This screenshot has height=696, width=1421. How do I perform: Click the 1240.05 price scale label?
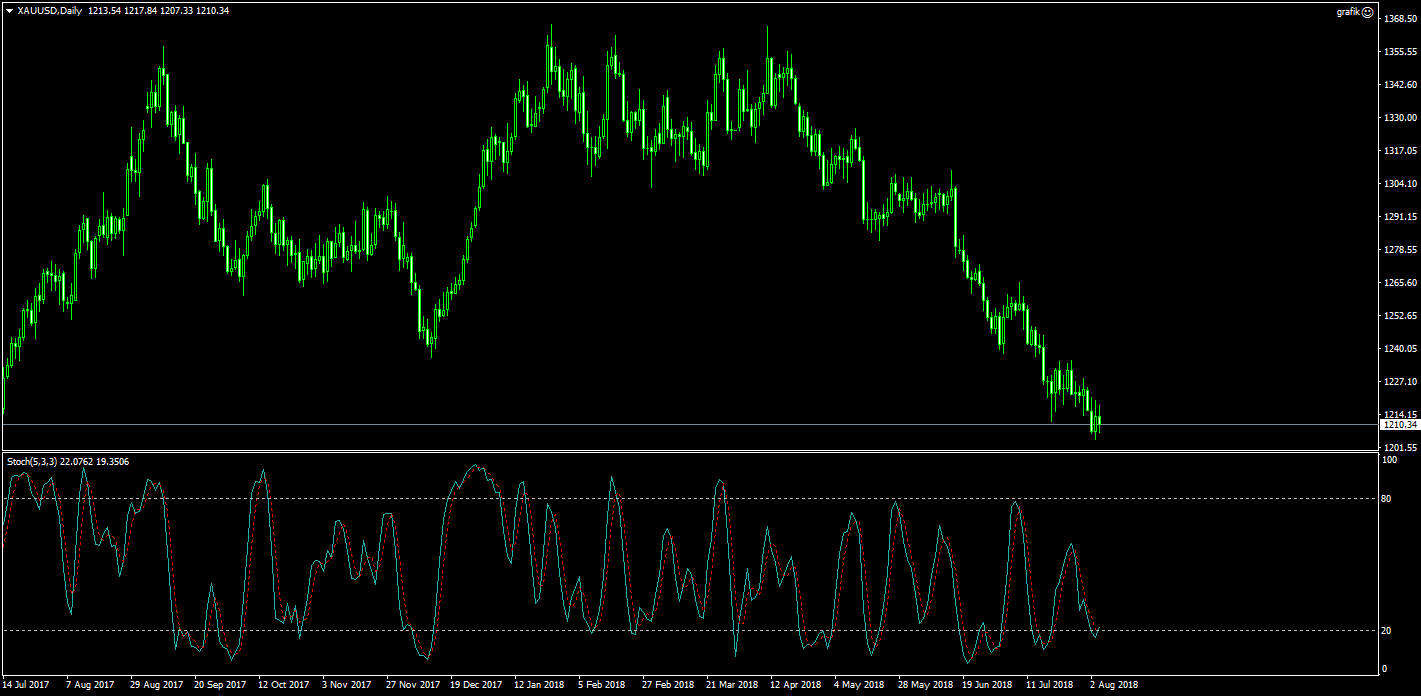[x=1401, y=349]
